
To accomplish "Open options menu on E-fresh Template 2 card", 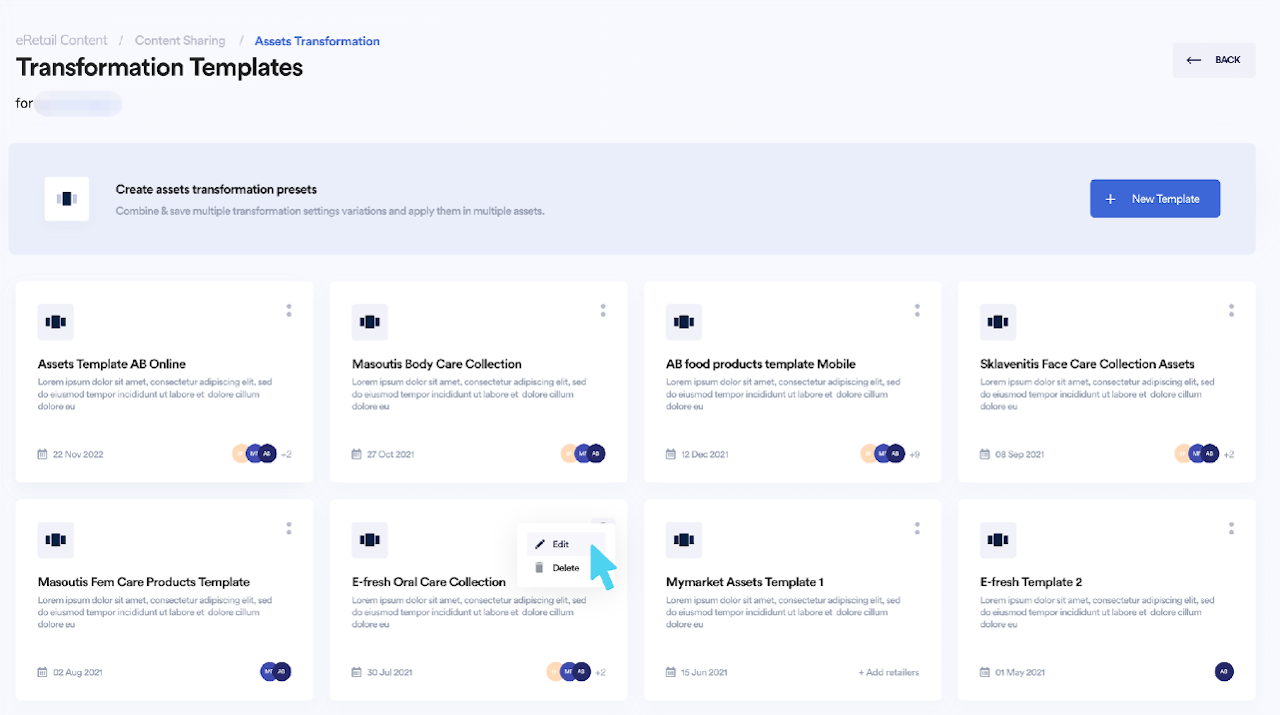I will tap(1231, 528).
